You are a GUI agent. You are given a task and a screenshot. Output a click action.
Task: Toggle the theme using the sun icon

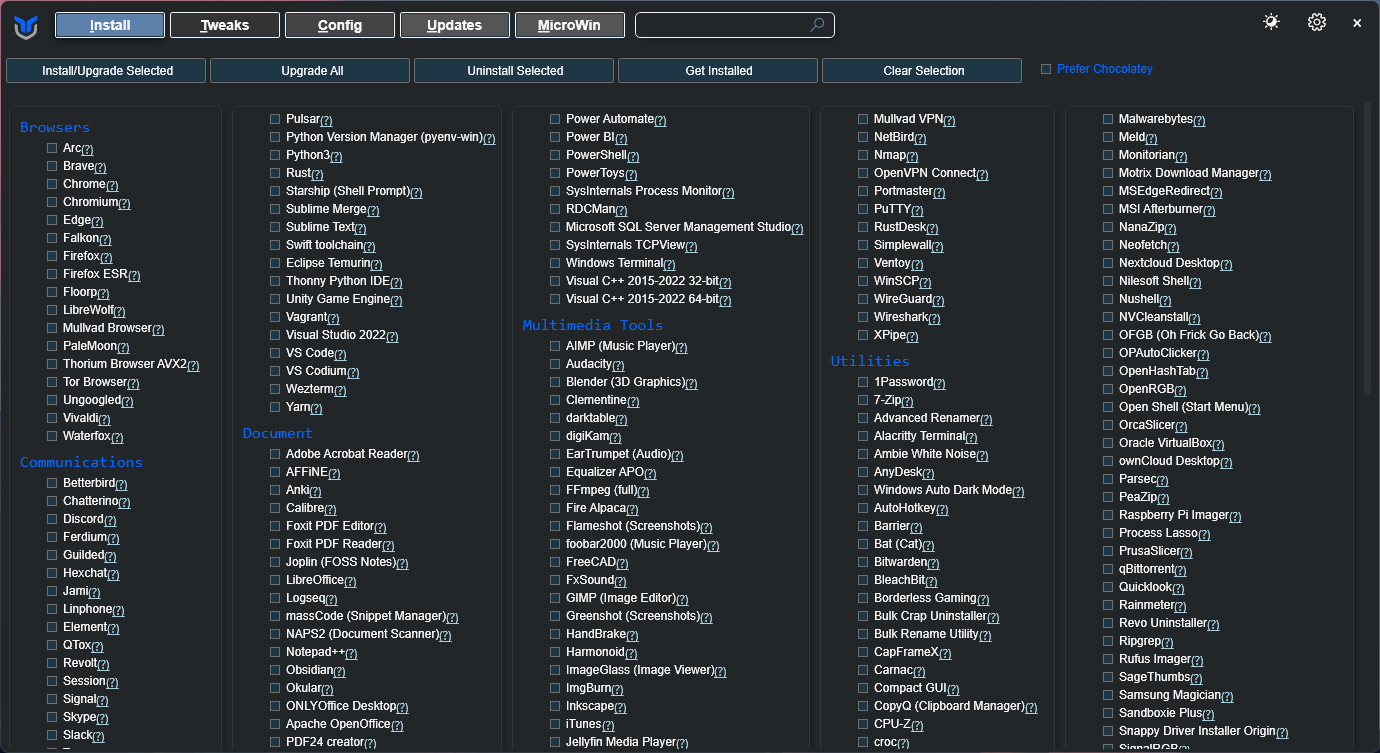click(1271, 22)
